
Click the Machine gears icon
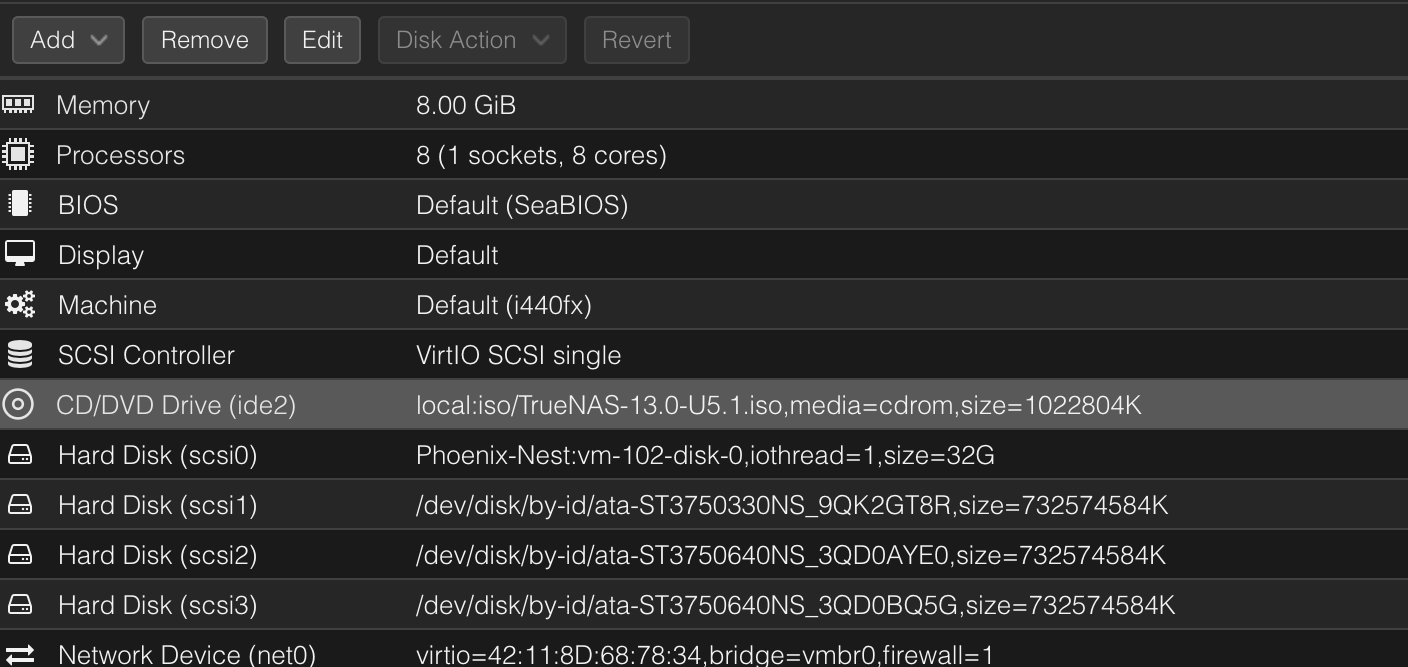coord(19,305)
